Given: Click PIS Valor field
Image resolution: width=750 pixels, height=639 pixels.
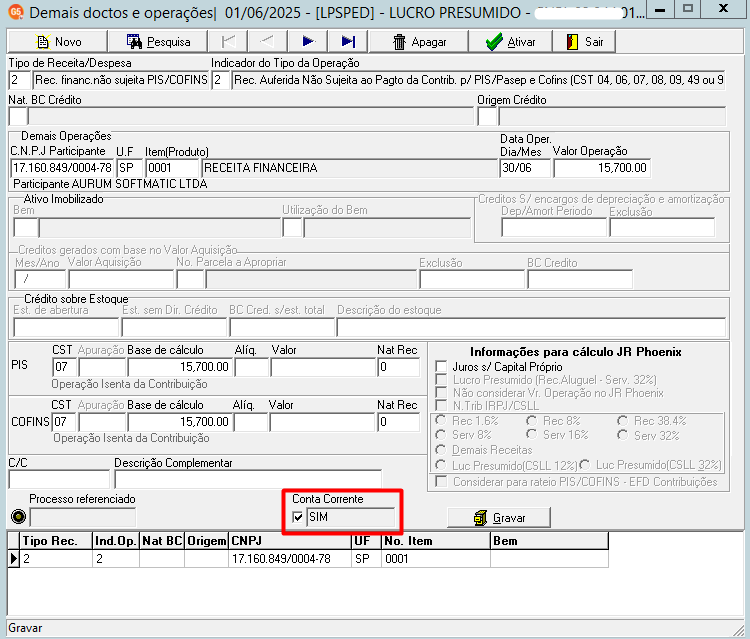Looking at the screenshot, I should click(x=323, y=367).
